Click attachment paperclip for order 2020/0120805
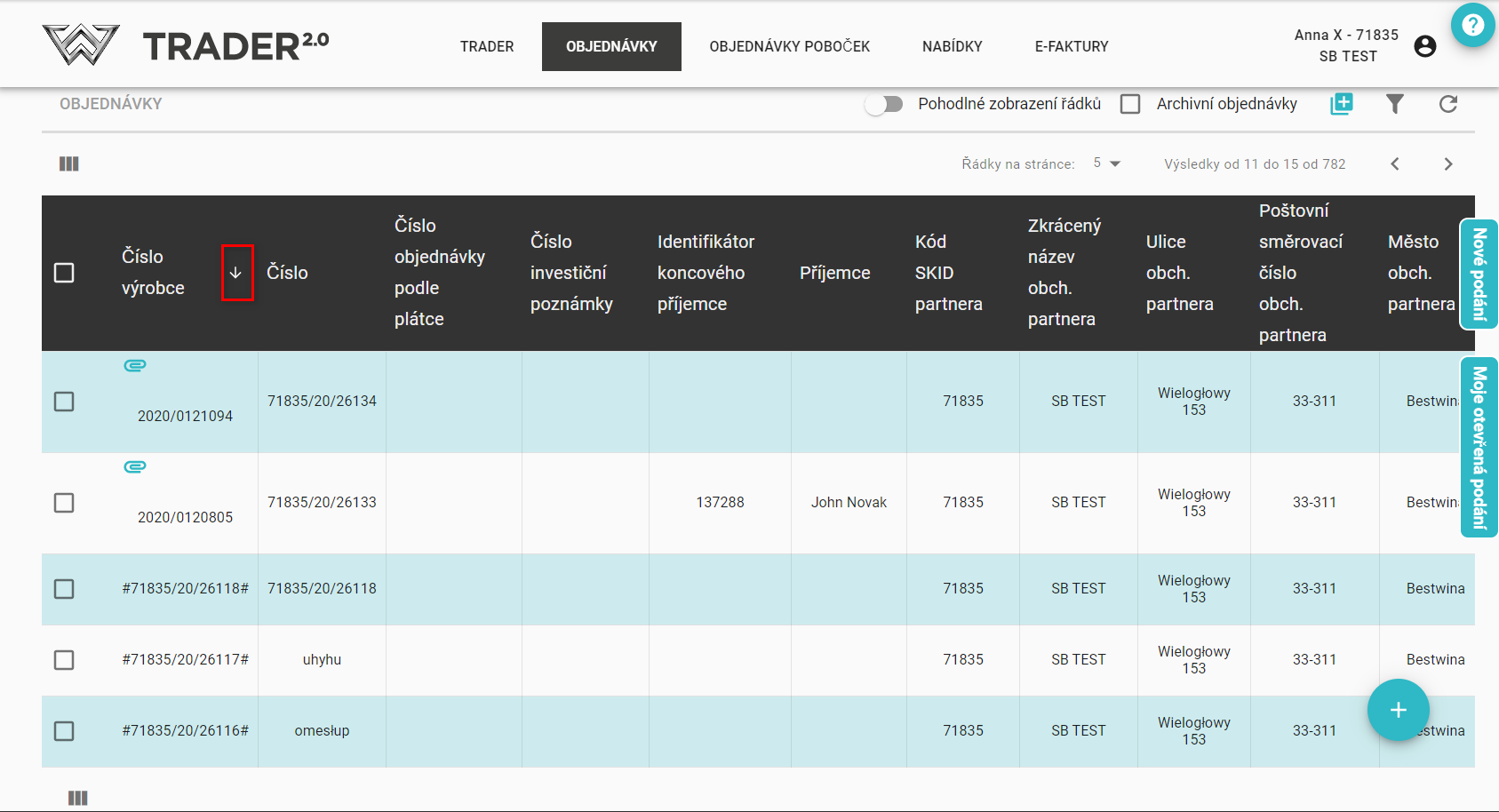This screenshot has height=812, width=1499. 135,466
